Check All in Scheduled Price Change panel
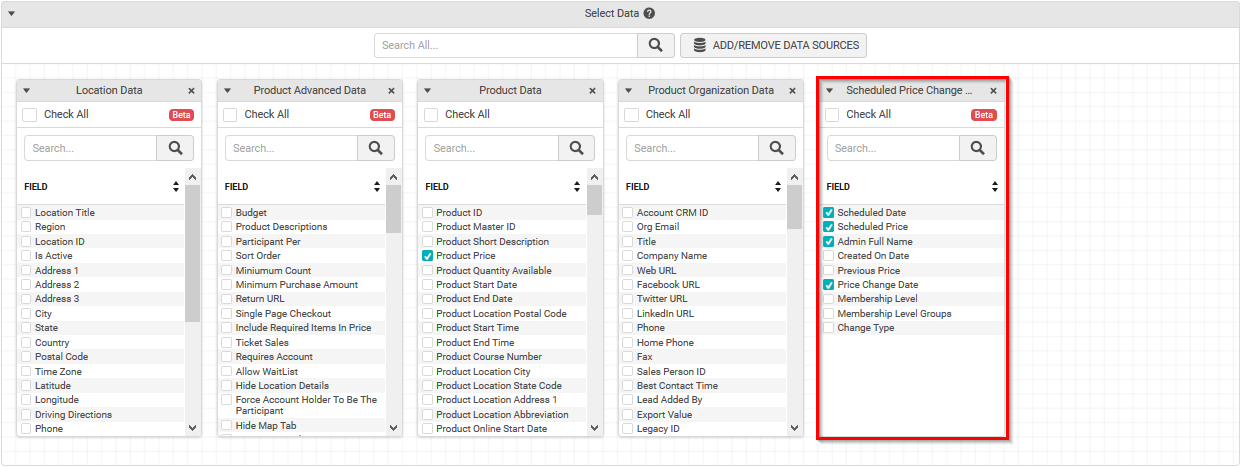1241x467 pixels. (832, 115)
